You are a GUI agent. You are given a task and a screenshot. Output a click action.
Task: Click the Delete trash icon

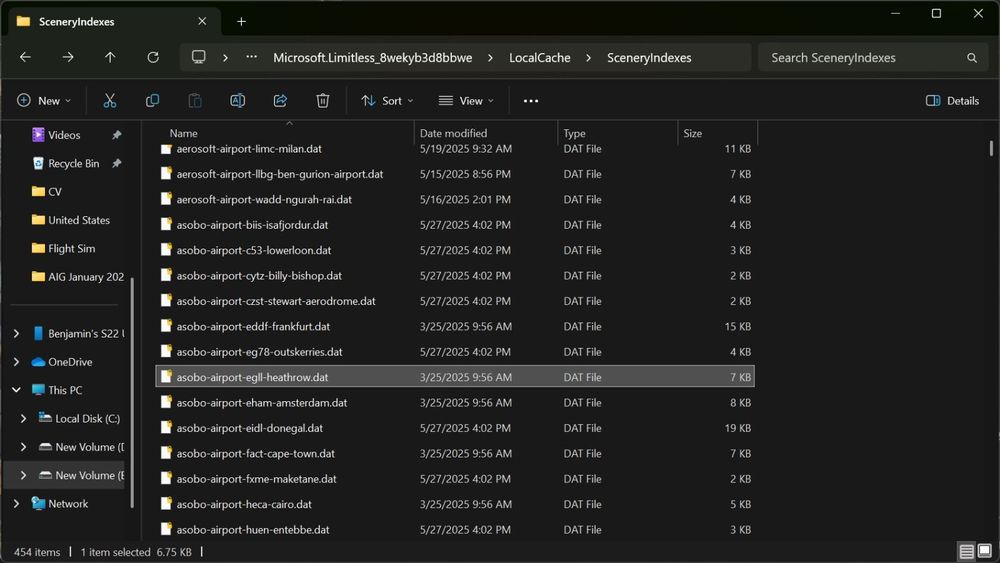click(x=323, y=100)
